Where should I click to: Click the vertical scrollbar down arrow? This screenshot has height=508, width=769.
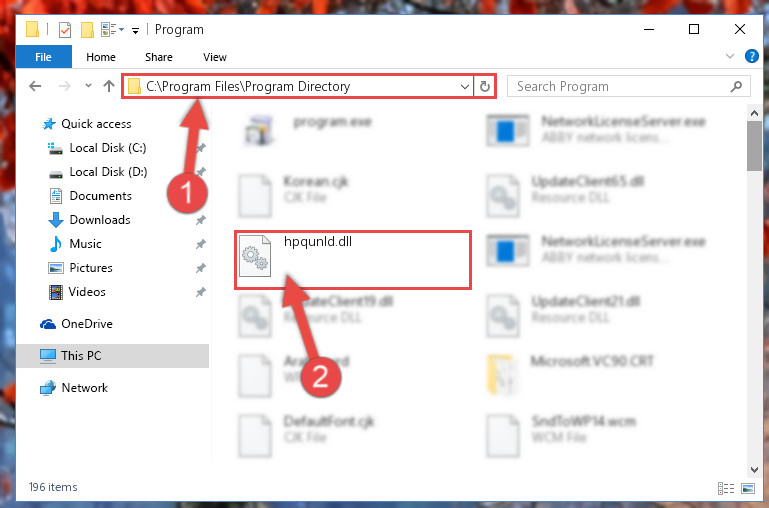(754, 469)
